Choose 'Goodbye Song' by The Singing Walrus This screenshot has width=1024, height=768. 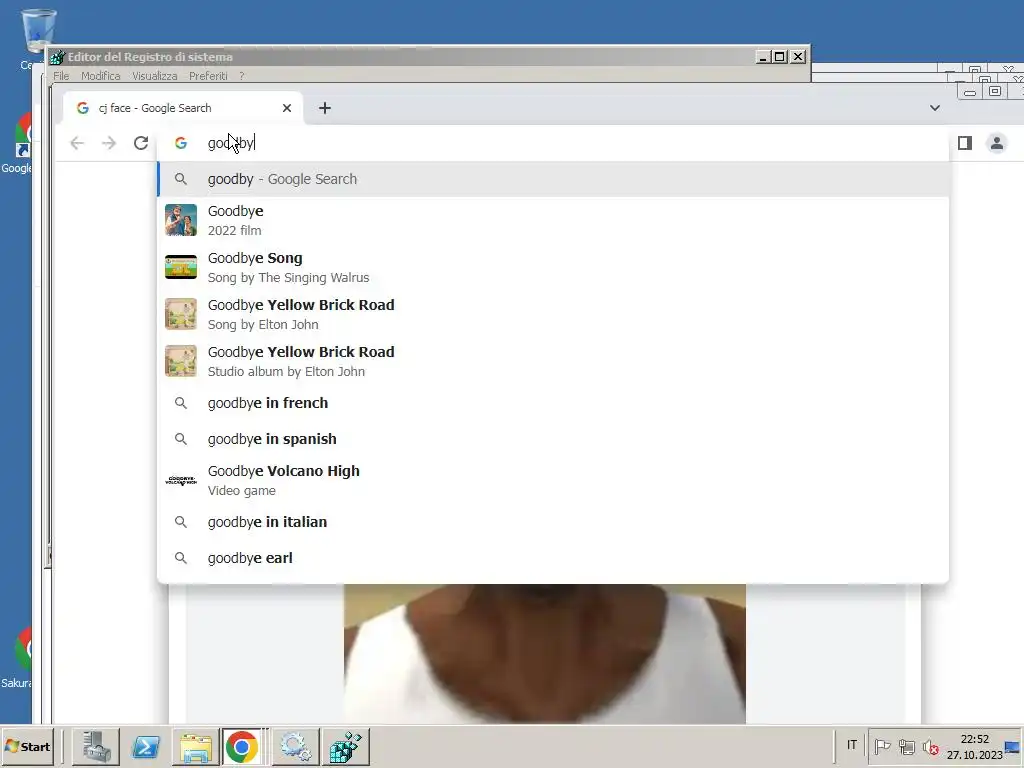point(553,267)
